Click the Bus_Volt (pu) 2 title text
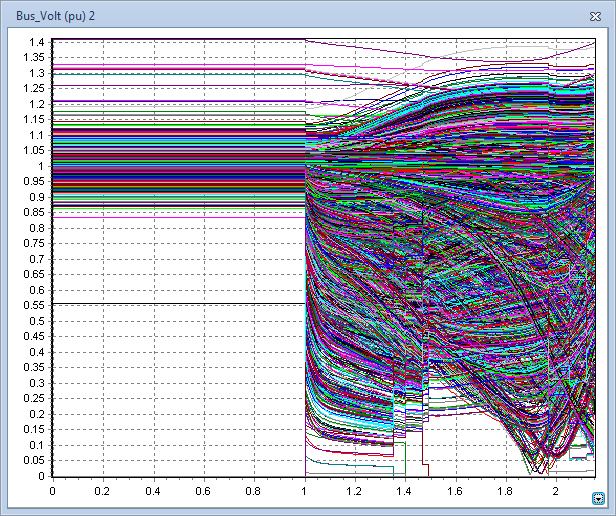 tap(55, 16)
